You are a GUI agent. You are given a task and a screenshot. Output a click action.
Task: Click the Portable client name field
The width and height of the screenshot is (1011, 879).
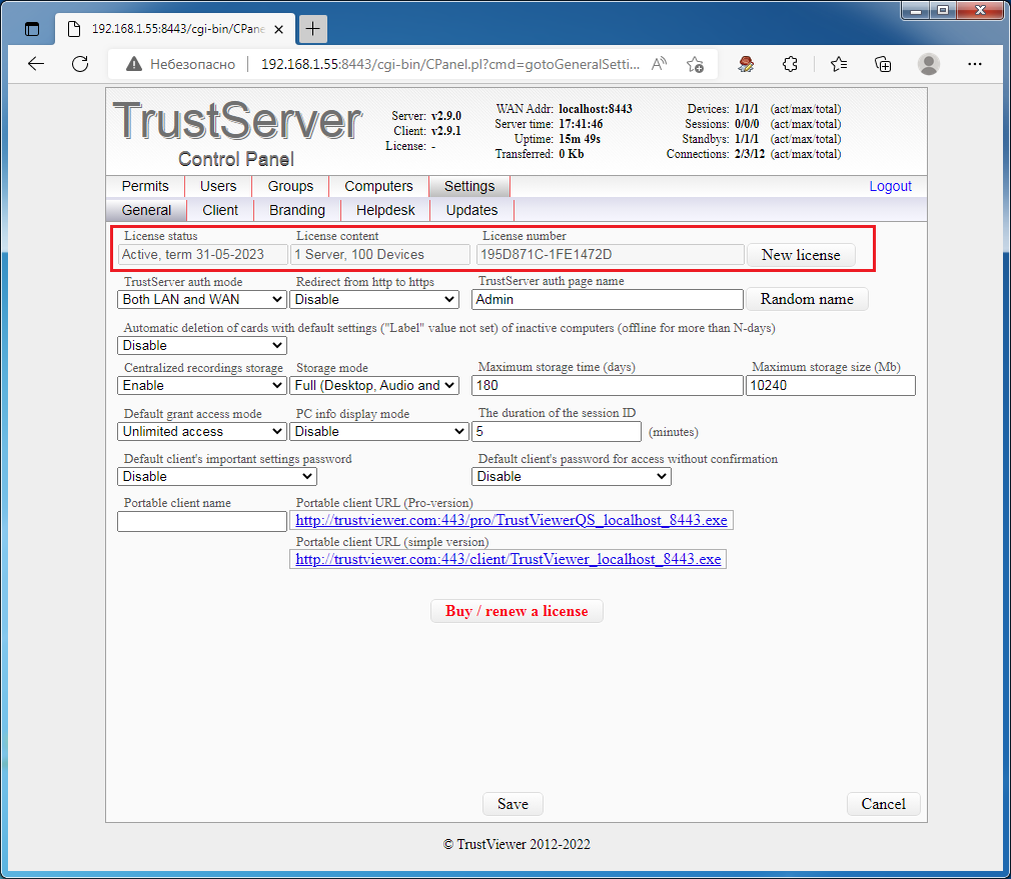[202, 521]
